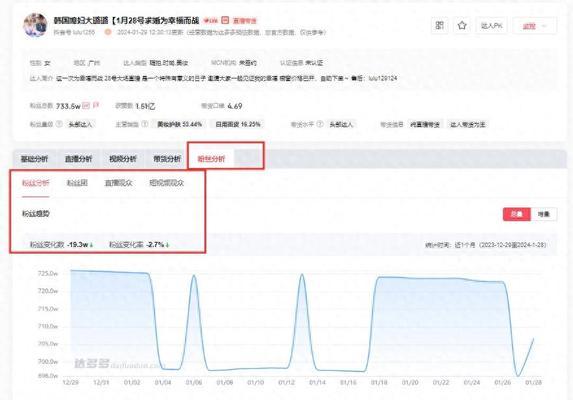Select the 增量 toggle option

(x=544, y=214)
